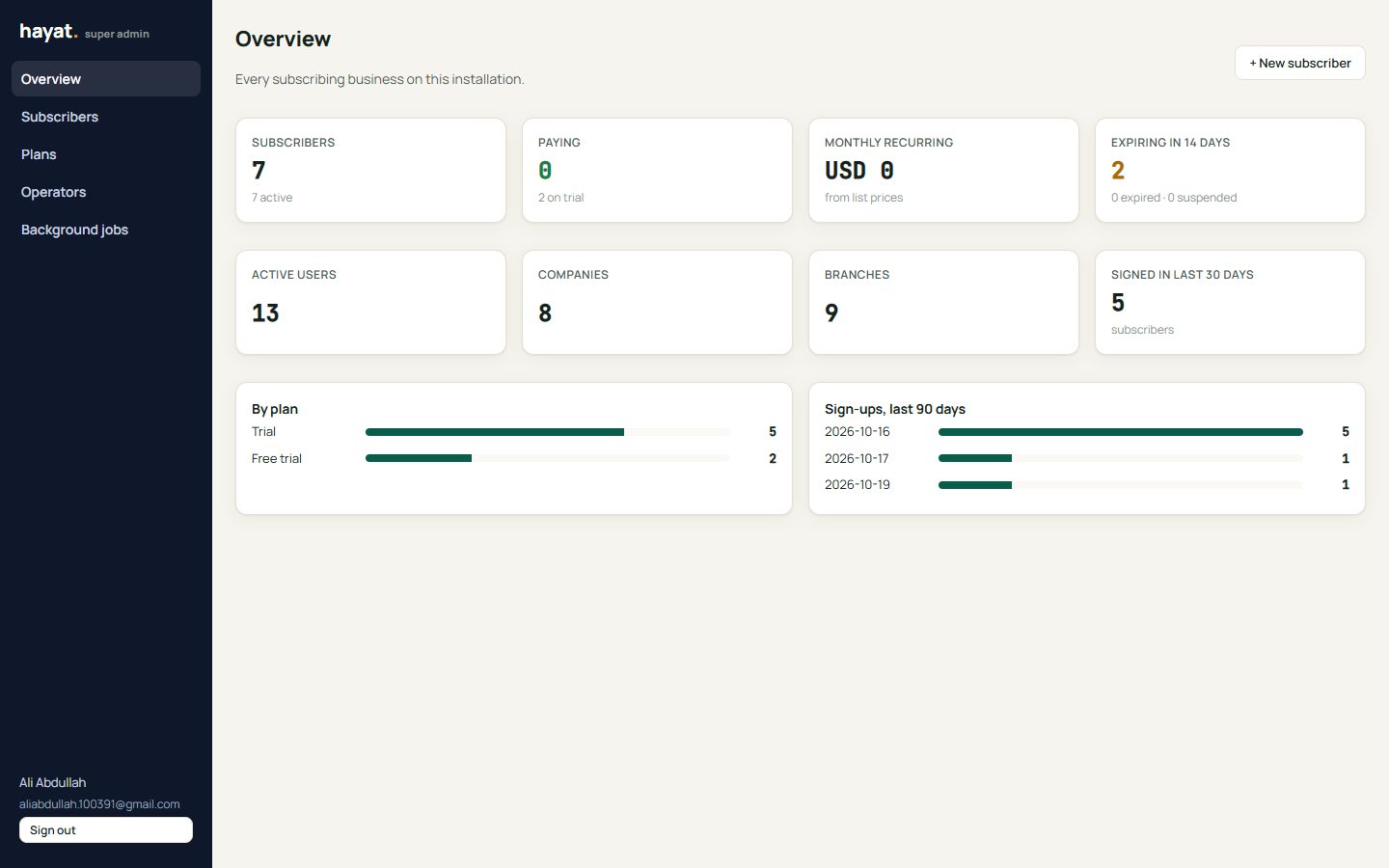This screenshot has width=1389, height=868.
Task: Click the Branches count 9
Action: point(831,313)
